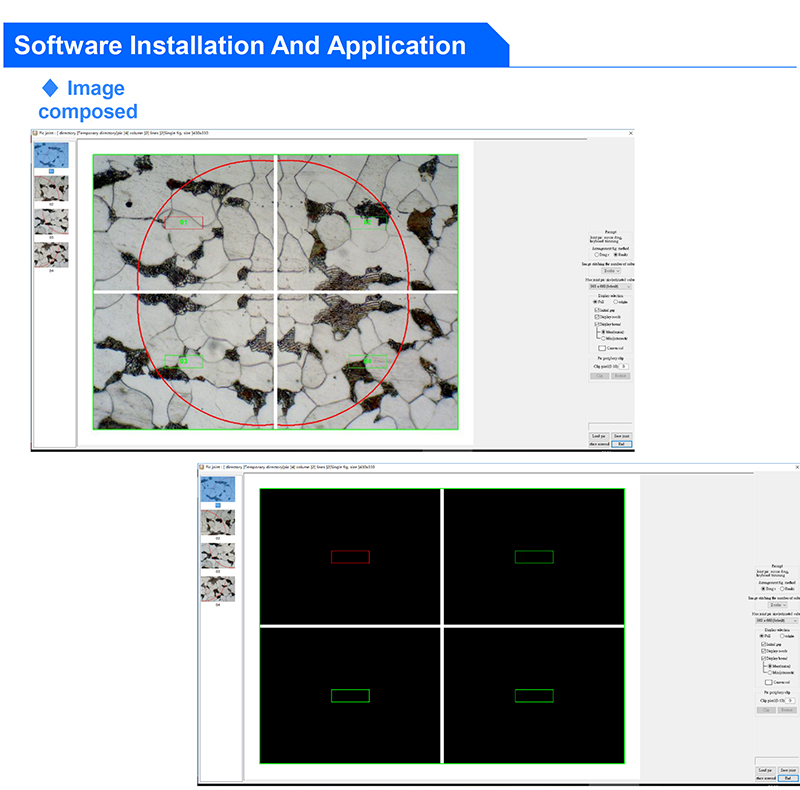Click the Exit button in microscope-image window
The width and height of the screenshot is (800, 790).
point(621,444)
